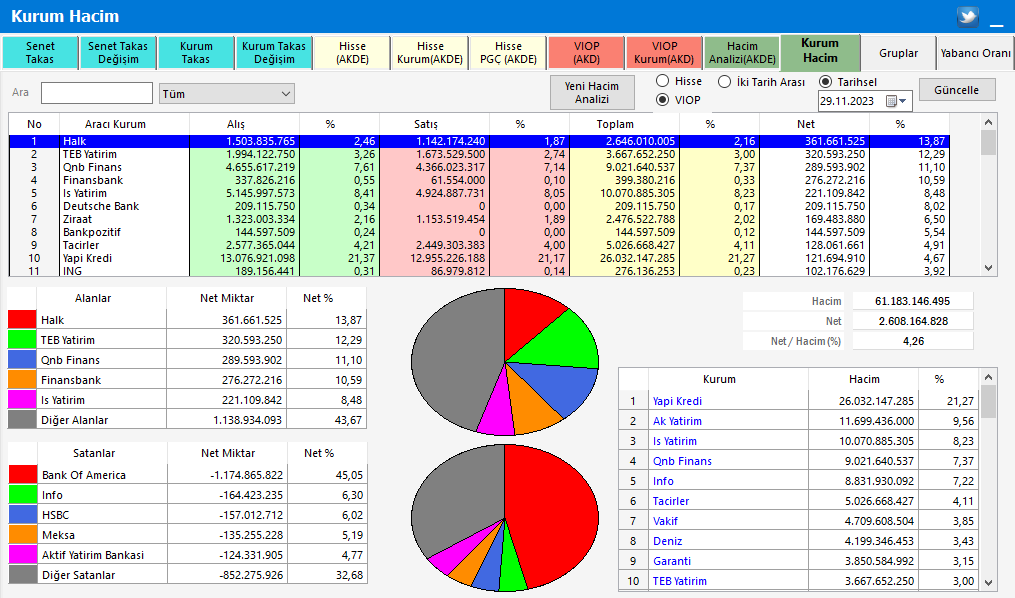Click the red swatch beside Bank Of America
This screenshot has height=598, width=1015.
tap(23, 475)
